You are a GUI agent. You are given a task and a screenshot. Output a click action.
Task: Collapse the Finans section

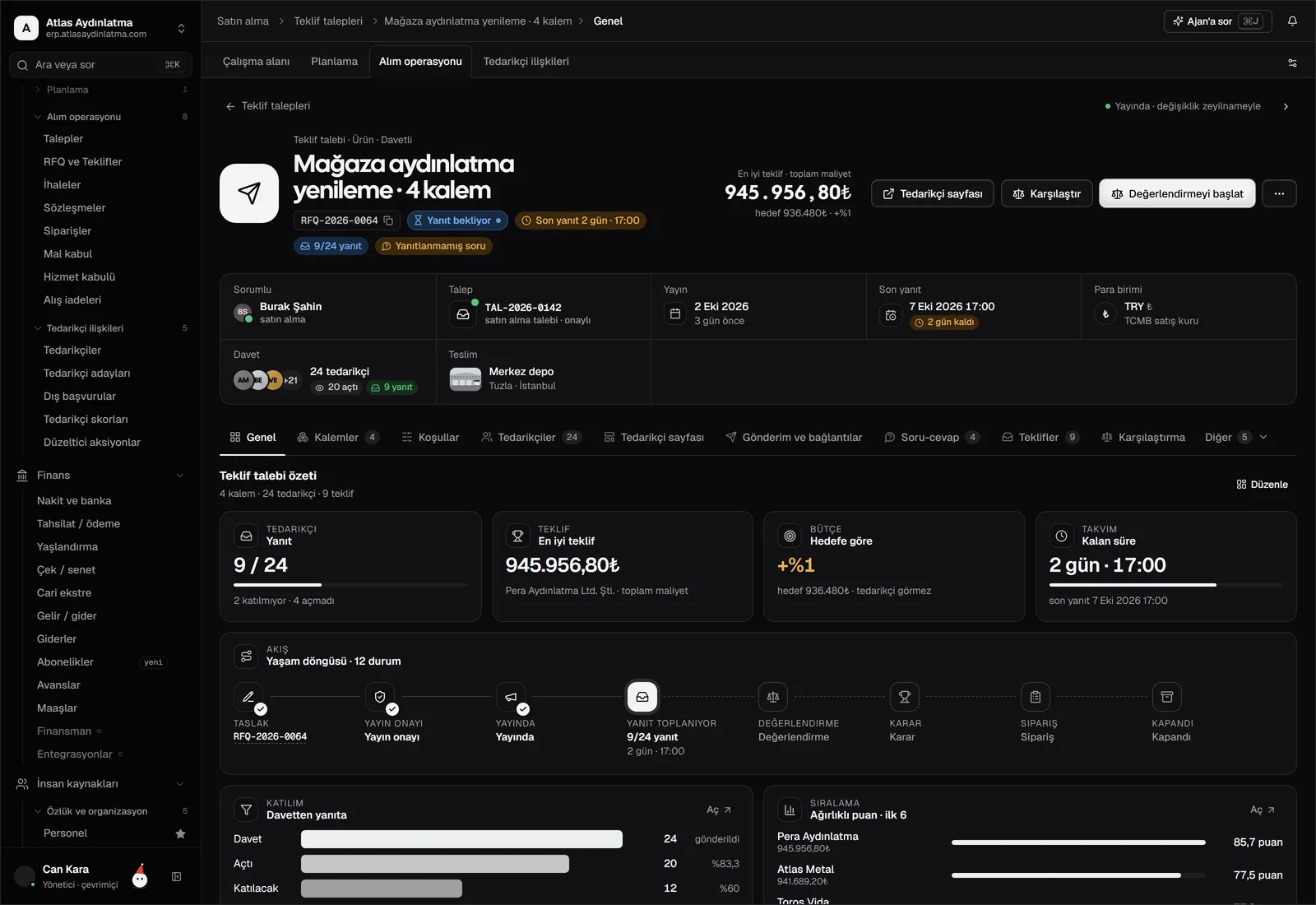[180, 476]
